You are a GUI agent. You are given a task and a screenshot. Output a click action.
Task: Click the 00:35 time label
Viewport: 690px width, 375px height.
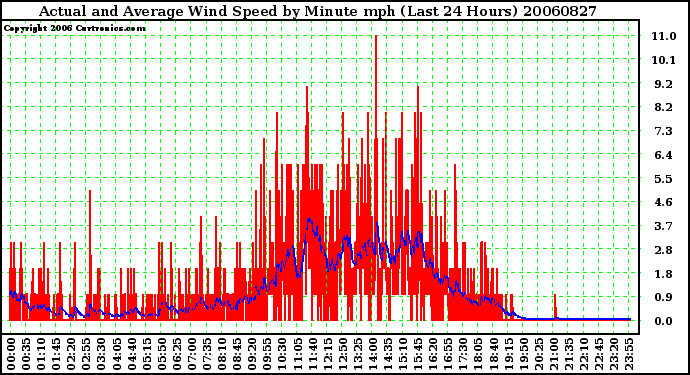26,354
